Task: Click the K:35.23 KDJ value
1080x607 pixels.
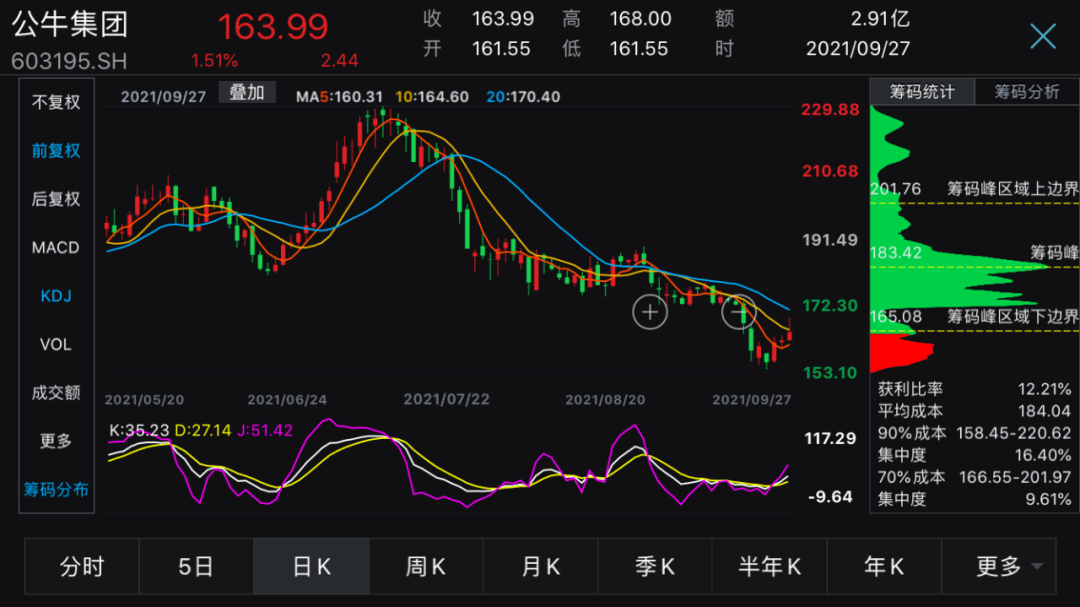Action: point(138,430)
